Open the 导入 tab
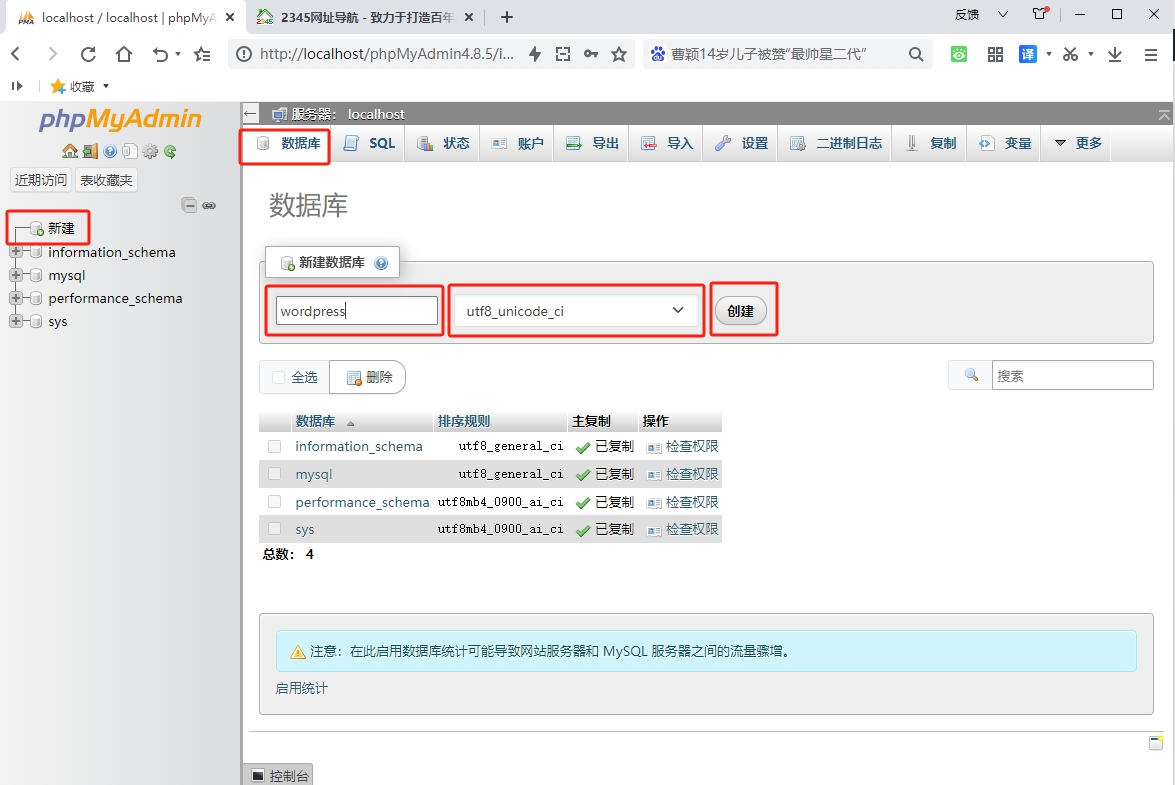This screenshot has height=785, width=1175. 667,143
